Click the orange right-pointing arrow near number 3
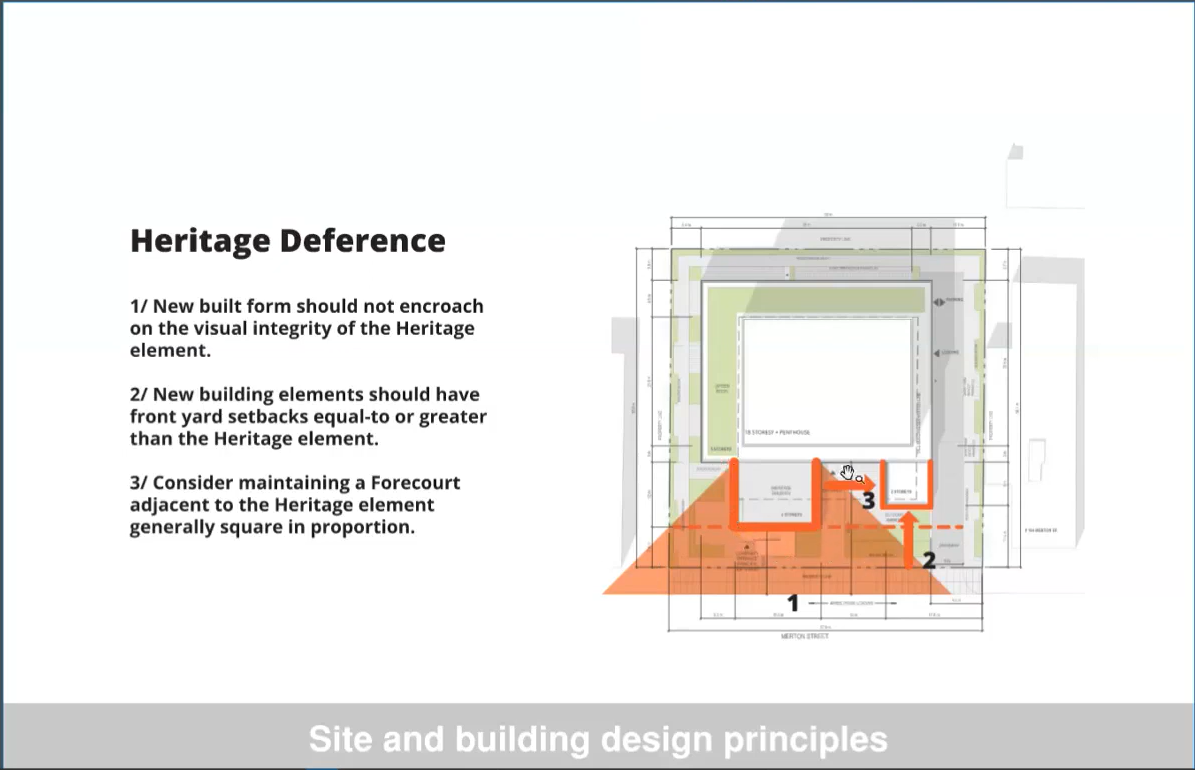 pyautogui.click(x=848, y=486)
